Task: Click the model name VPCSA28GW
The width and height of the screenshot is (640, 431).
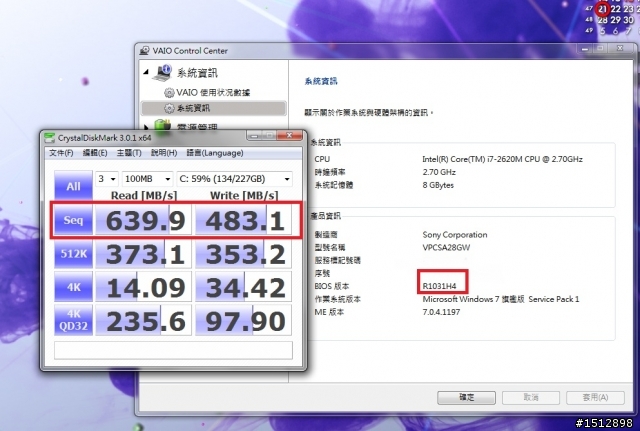Action: (x=446, y=247)
